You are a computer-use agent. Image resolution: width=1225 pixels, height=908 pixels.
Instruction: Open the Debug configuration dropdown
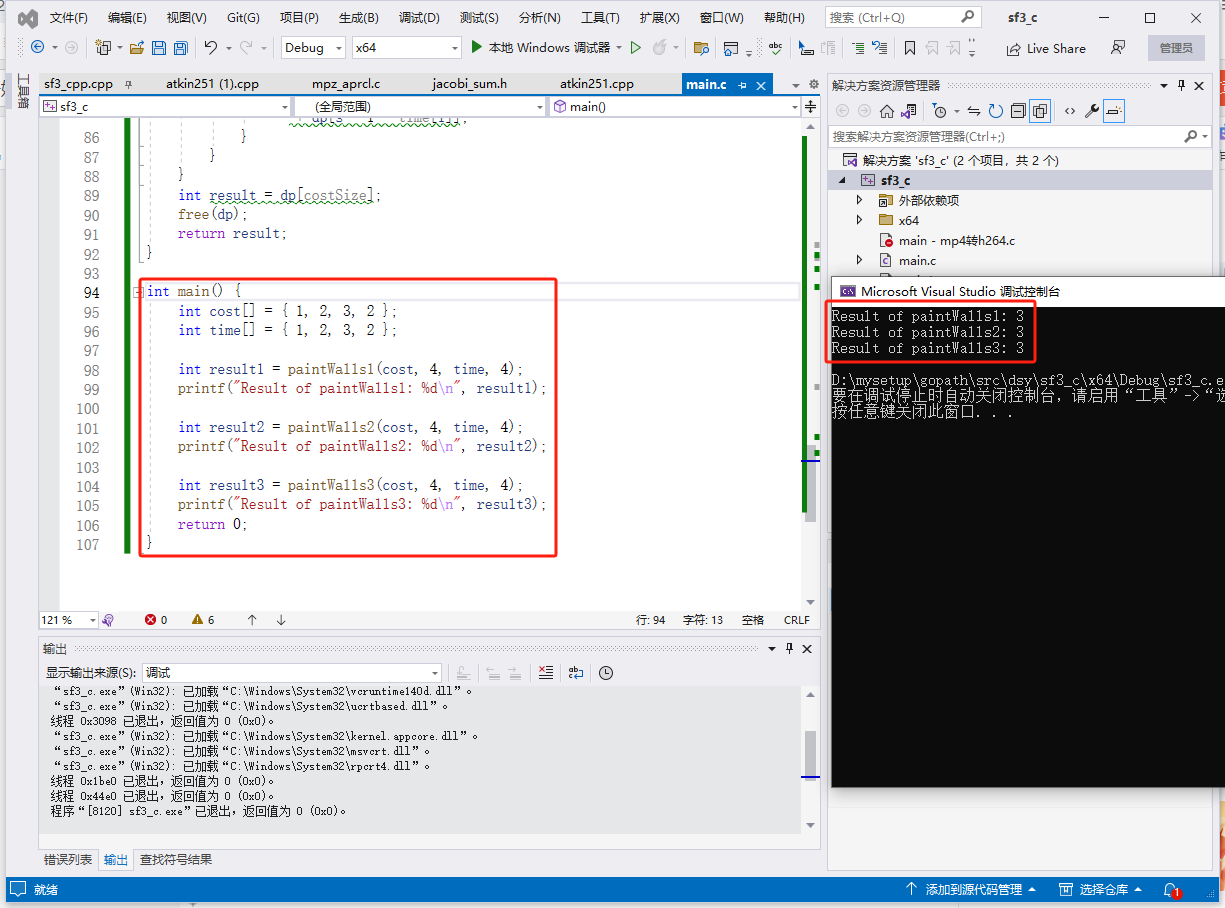click(312, 48)
